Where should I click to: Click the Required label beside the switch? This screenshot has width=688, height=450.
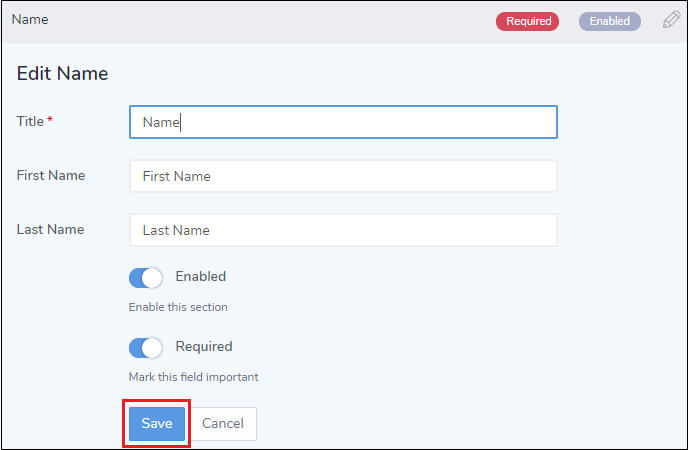click(204, 346)
